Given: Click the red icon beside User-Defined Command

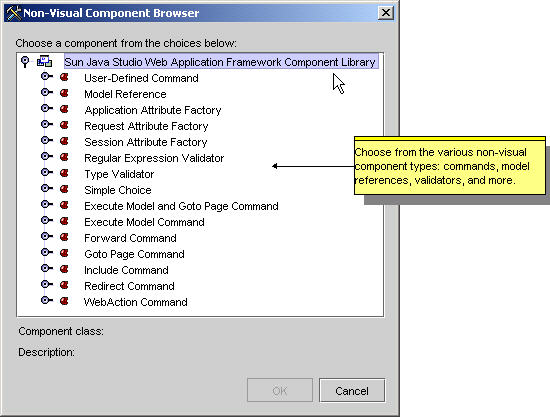Looking at the screenshot, I should coord(64,77).
